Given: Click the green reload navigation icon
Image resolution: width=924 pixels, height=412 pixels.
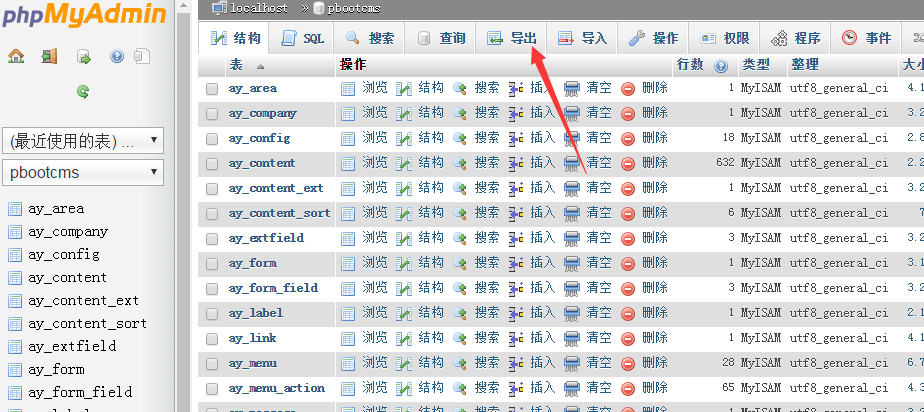Looking at the screenshot, I should (83, 91).
